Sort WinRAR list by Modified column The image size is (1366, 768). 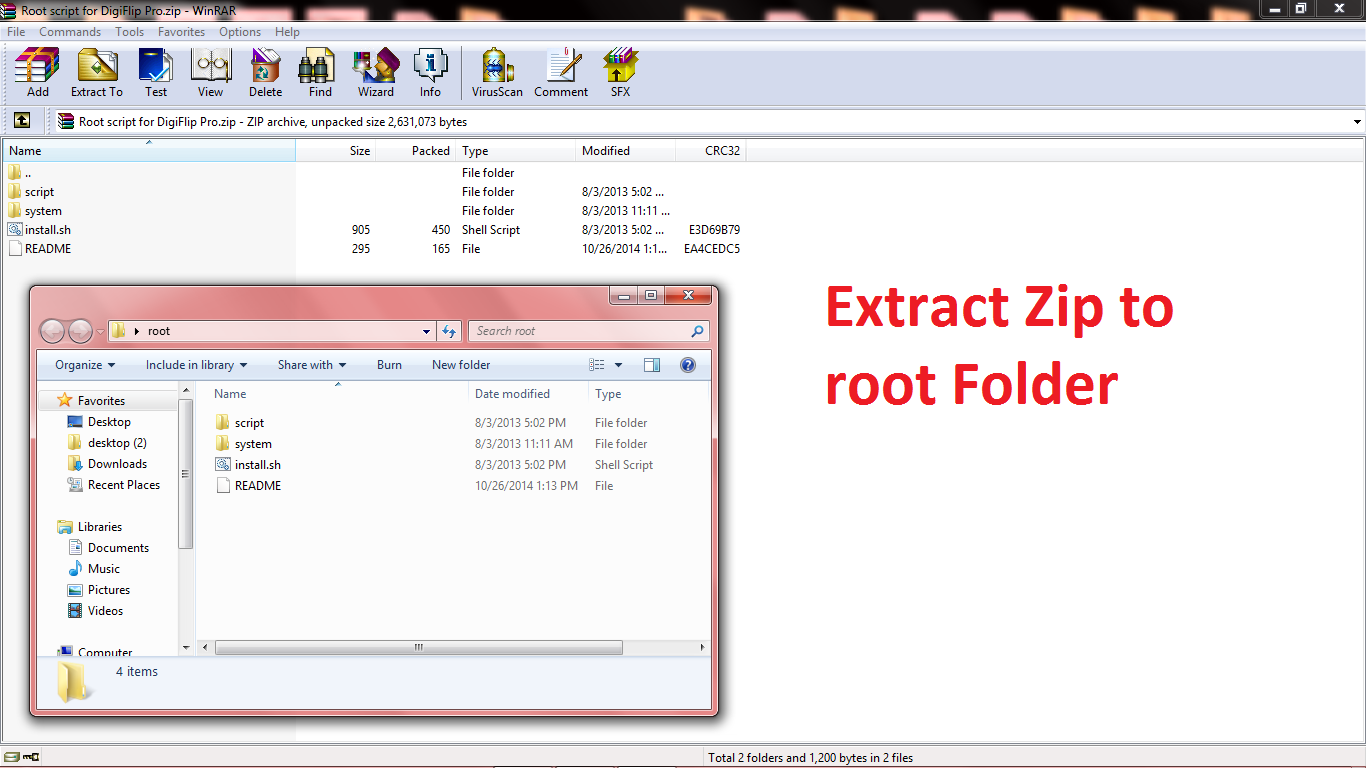627,151
